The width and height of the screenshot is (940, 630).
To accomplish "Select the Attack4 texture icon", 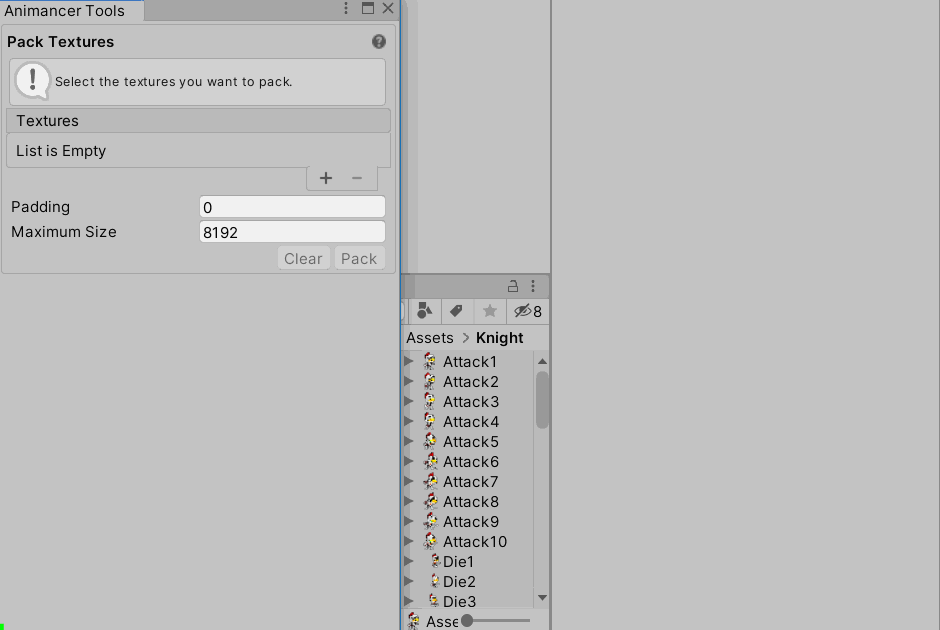I will pos(430,421).
